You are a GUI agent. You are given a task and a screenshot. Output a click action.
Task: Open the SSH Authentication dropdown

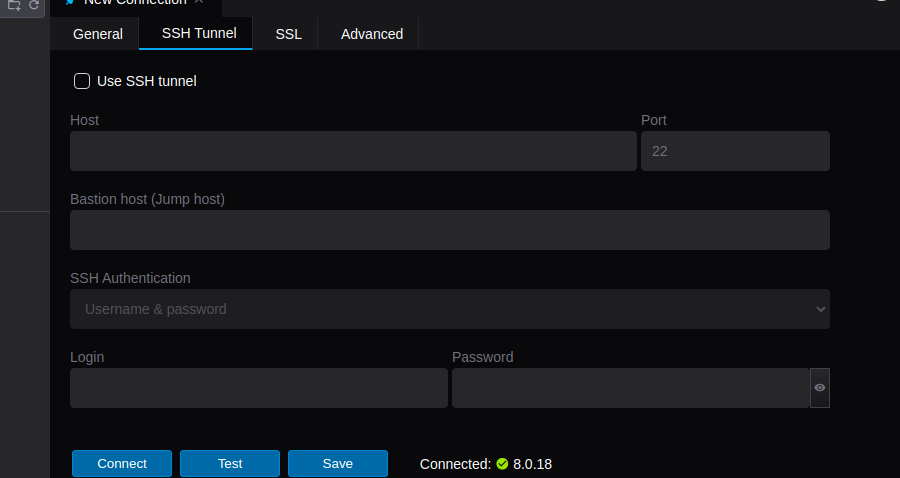(x=449, y=309)
